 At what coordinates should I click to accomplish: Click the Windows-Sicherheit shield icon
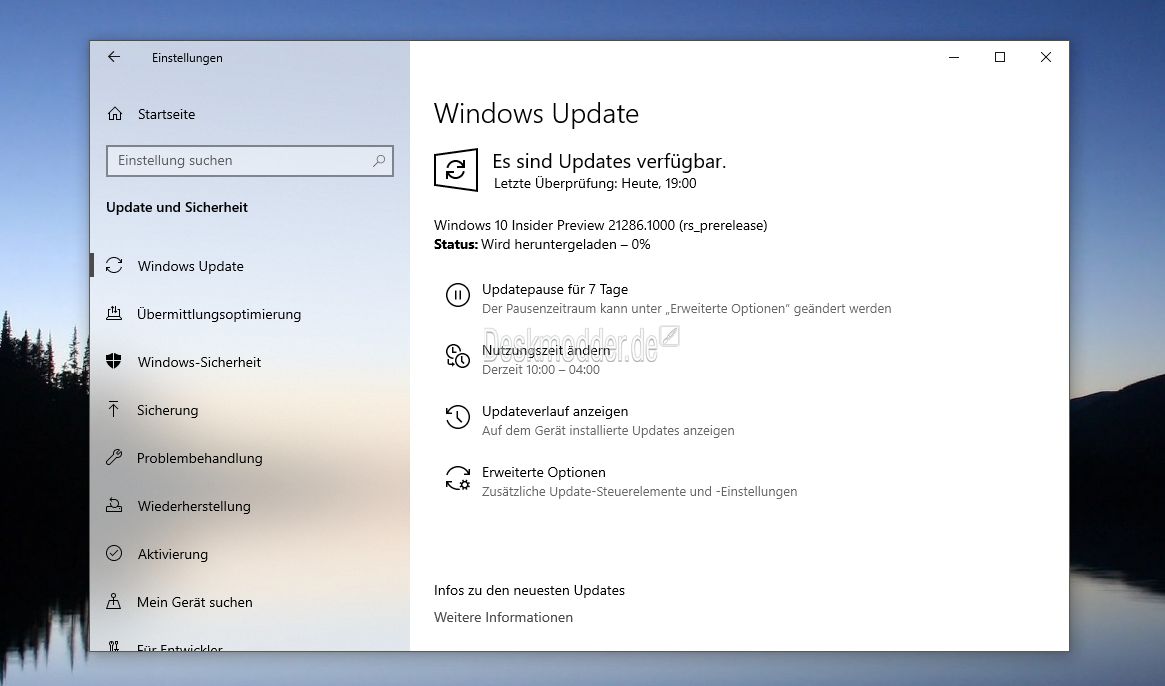(114, 361)
